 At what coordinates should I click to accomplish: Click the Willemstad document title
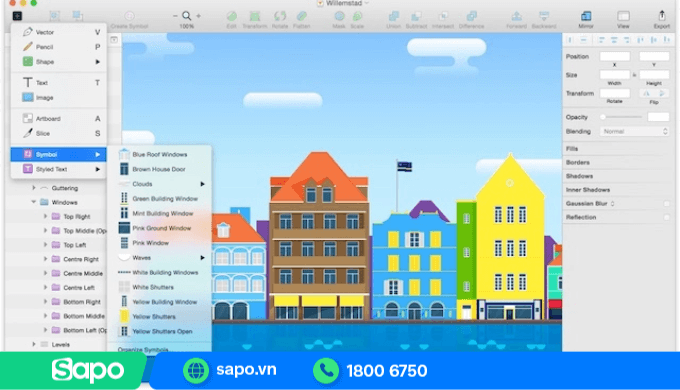tap(344, 3)
